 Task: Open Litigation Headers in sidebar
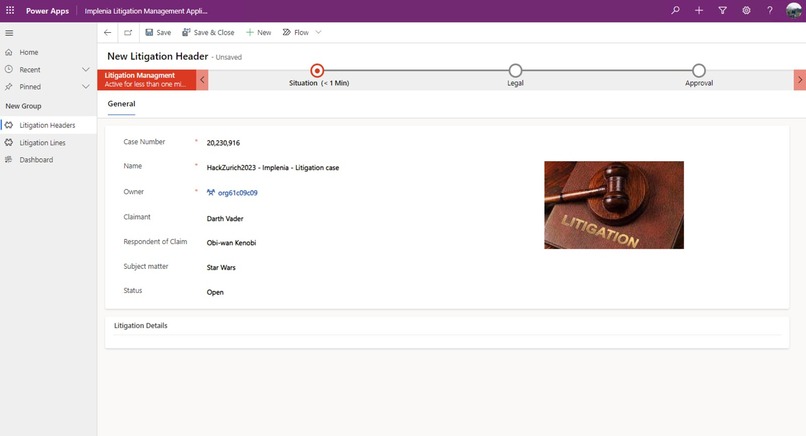[48, 125]
